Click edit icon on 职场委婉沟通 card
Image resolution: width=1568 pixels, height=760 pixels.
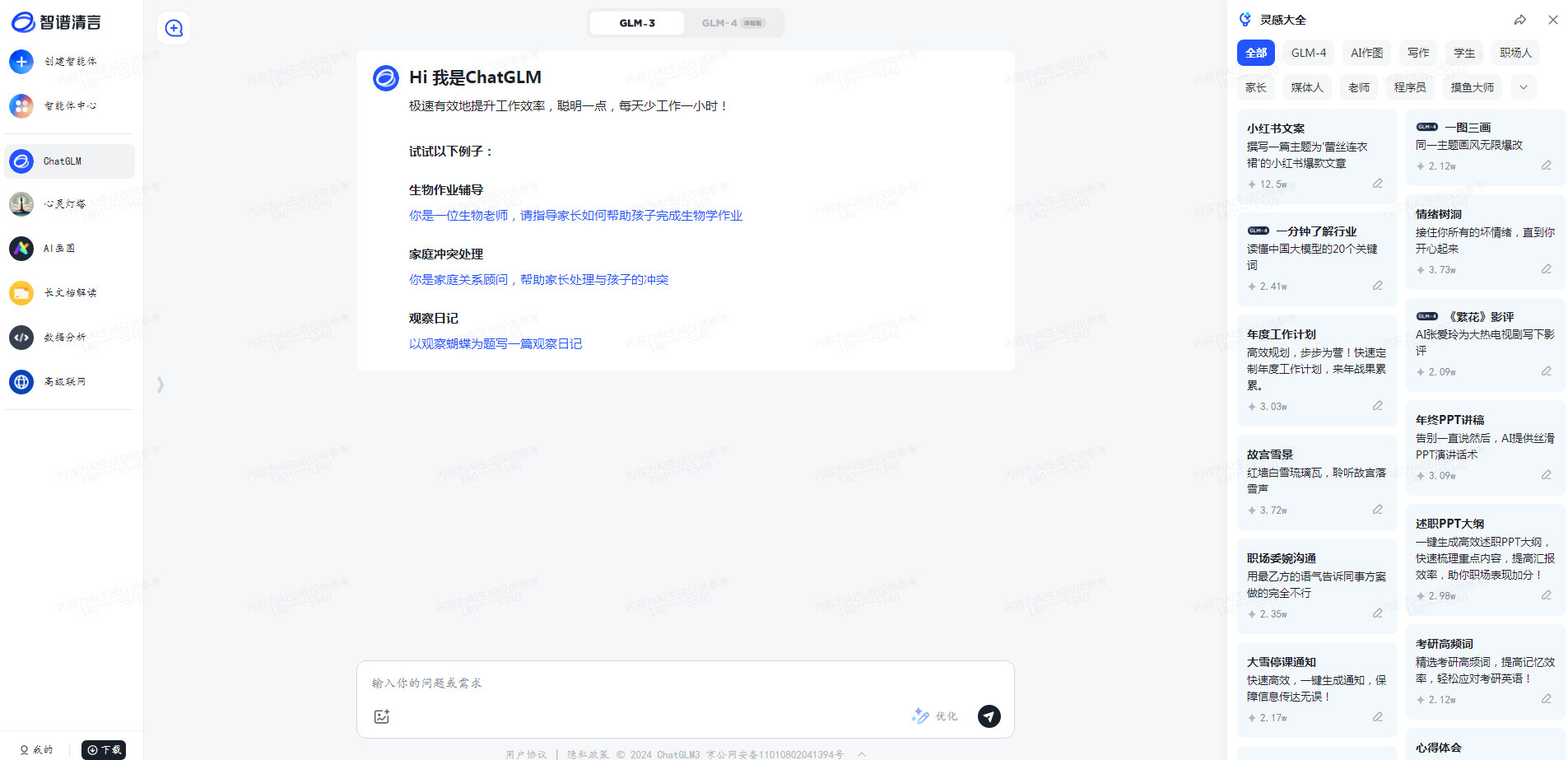1378,613
